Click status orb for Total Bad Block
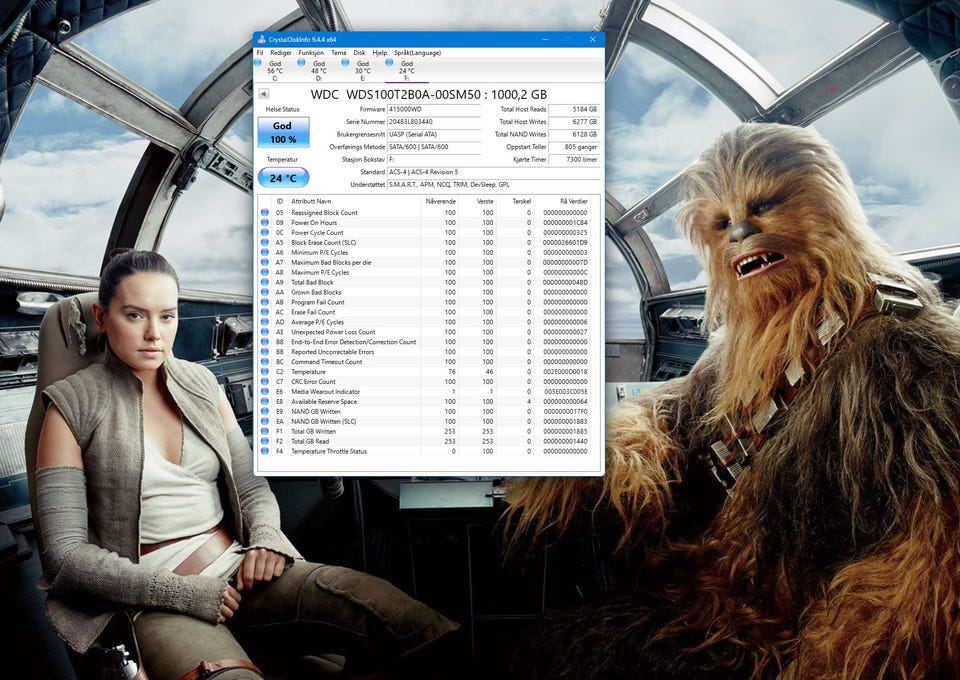The height and width of the screenshot is (680, 960). click(x=264, y=282)
